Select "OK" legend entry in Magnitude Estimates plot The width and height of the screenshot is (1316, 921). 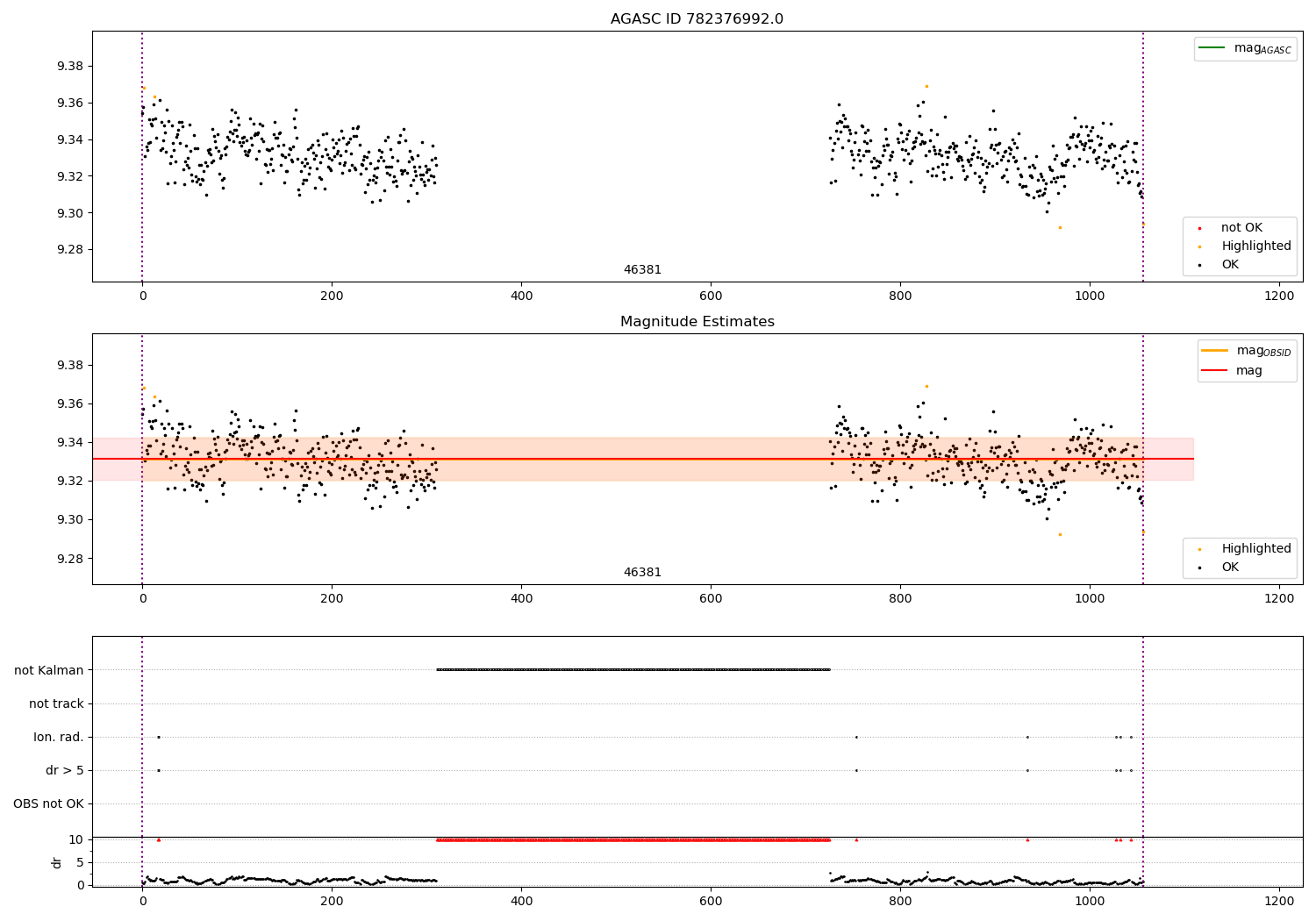(x=1230, y=568)
